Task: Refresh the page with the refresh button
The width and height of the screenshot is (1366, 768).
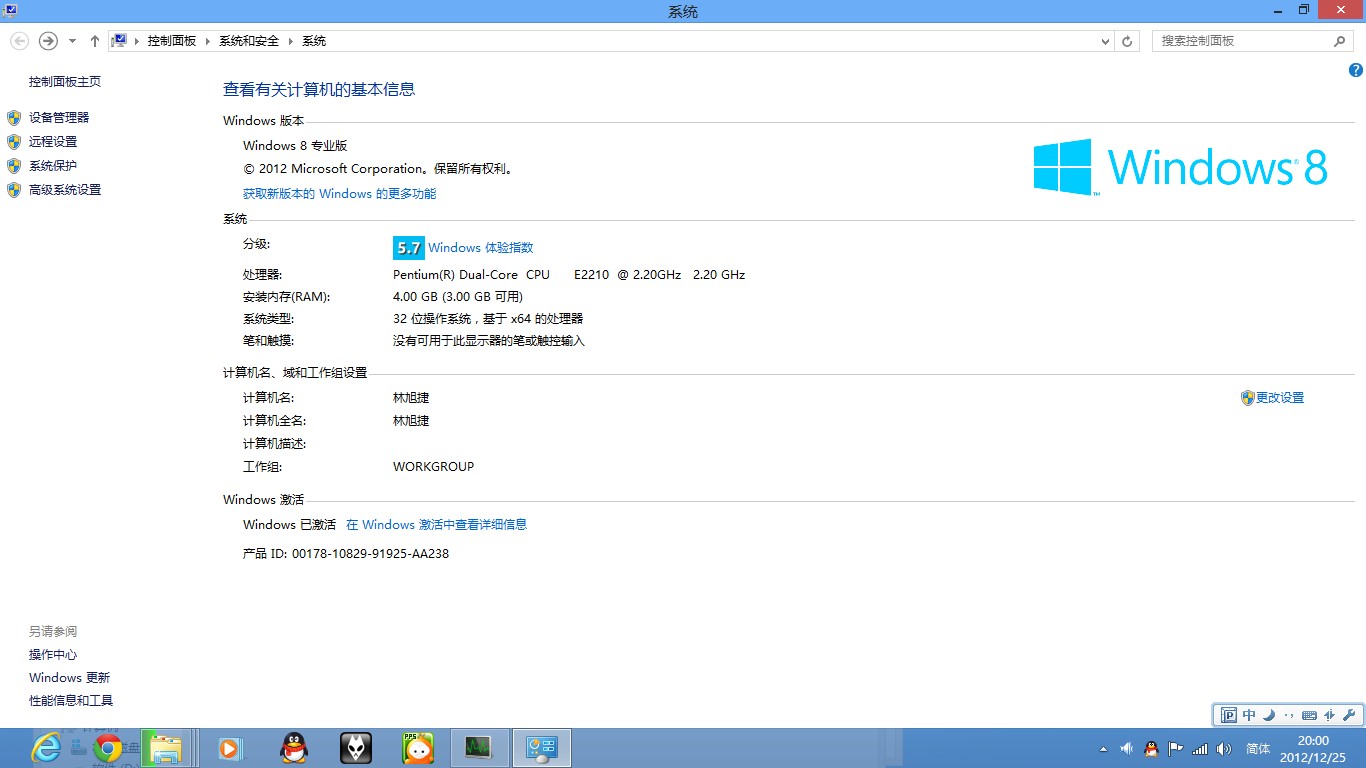Action: [1127, 41]
